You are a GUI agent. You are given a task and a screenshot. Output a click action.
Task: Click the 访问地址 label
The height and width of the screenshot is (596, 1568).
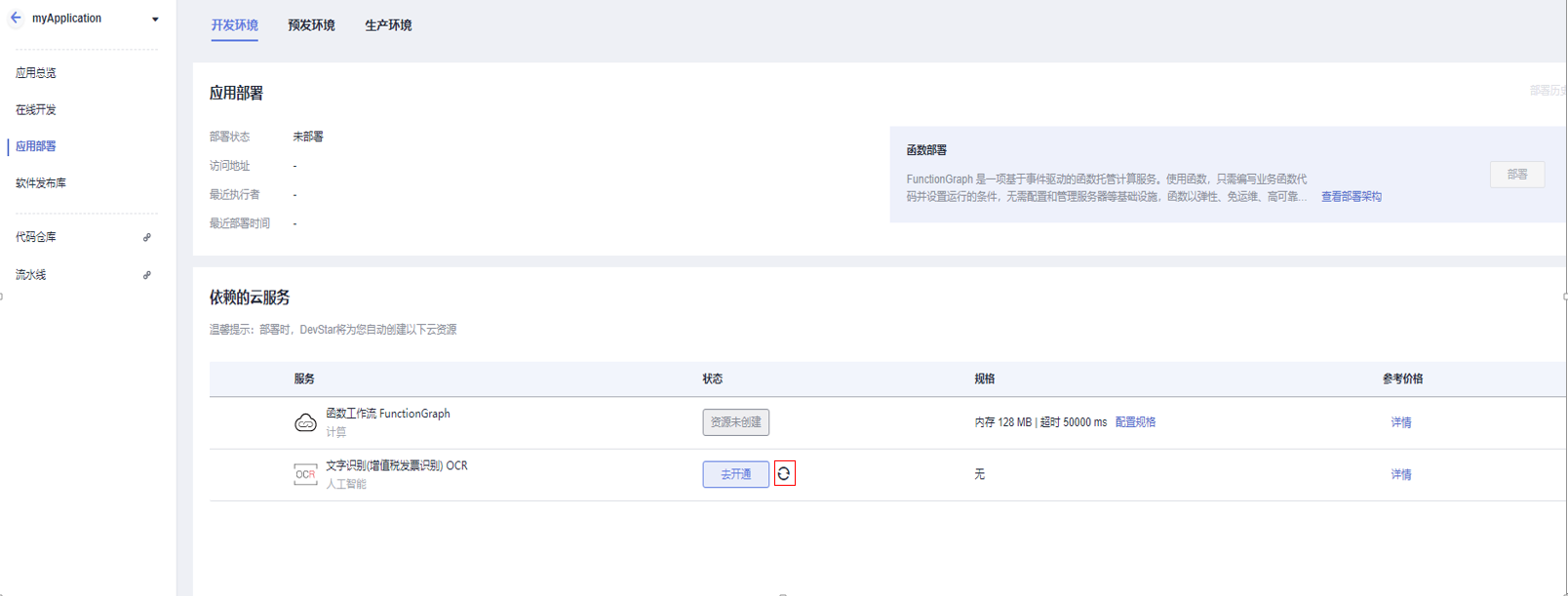229,166
